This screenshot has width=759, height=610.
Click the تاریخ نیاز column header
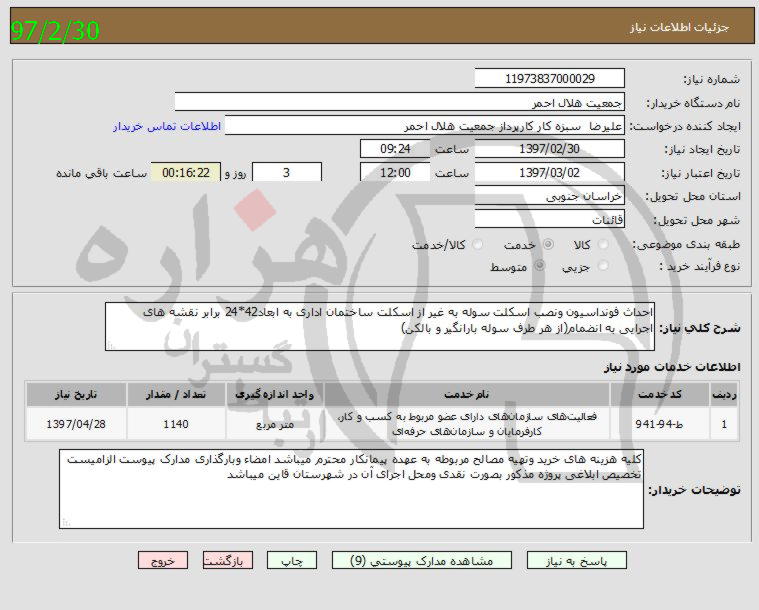76,394
